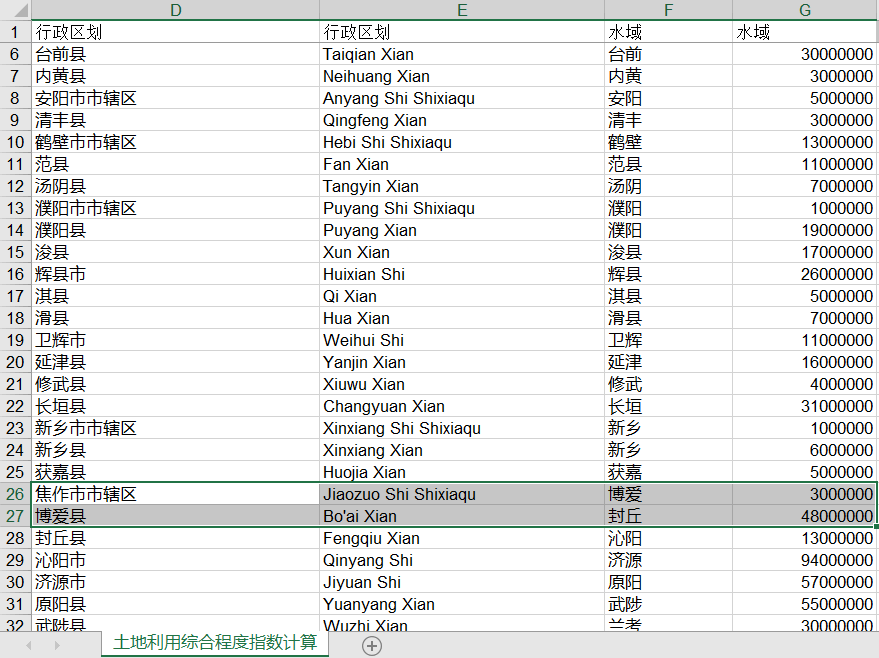Click the cell Hua Xian
879x658 pixels.
[462, 318]
